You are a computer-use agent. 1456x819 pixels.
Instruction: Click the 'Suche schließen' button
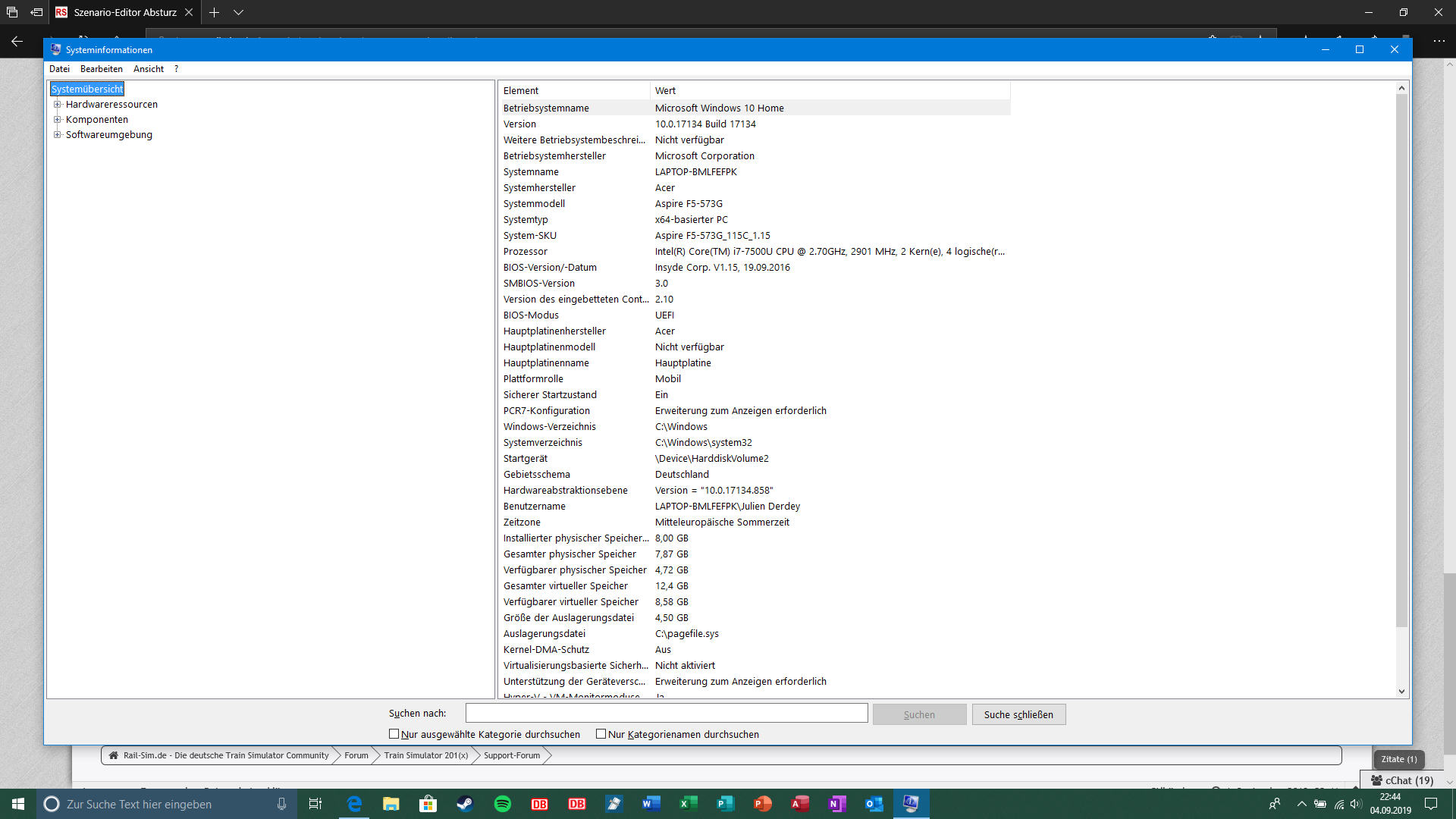[1018, 714]
